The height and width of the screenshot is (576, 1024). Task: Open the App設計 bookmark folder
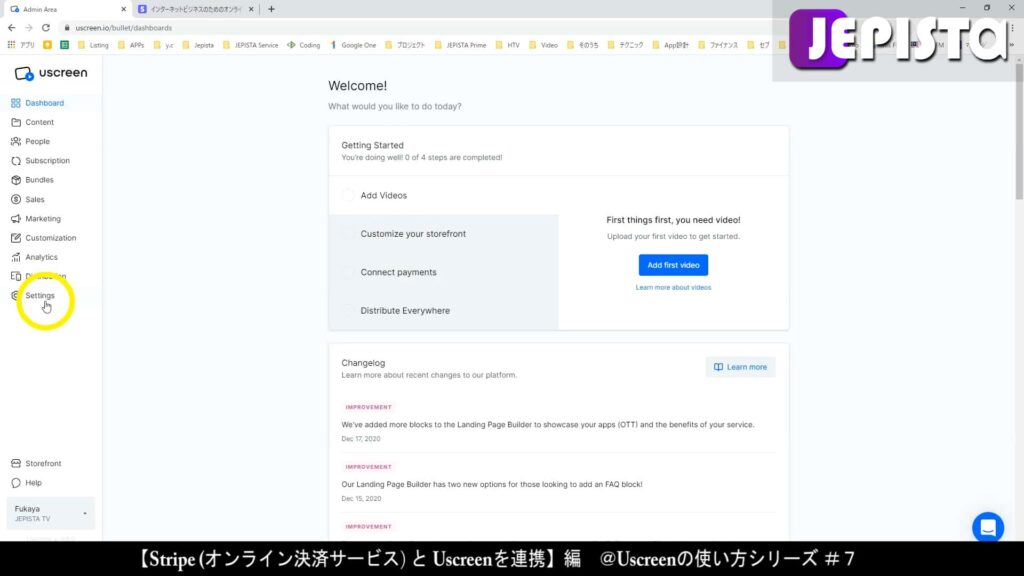click(x=670, y=45)
